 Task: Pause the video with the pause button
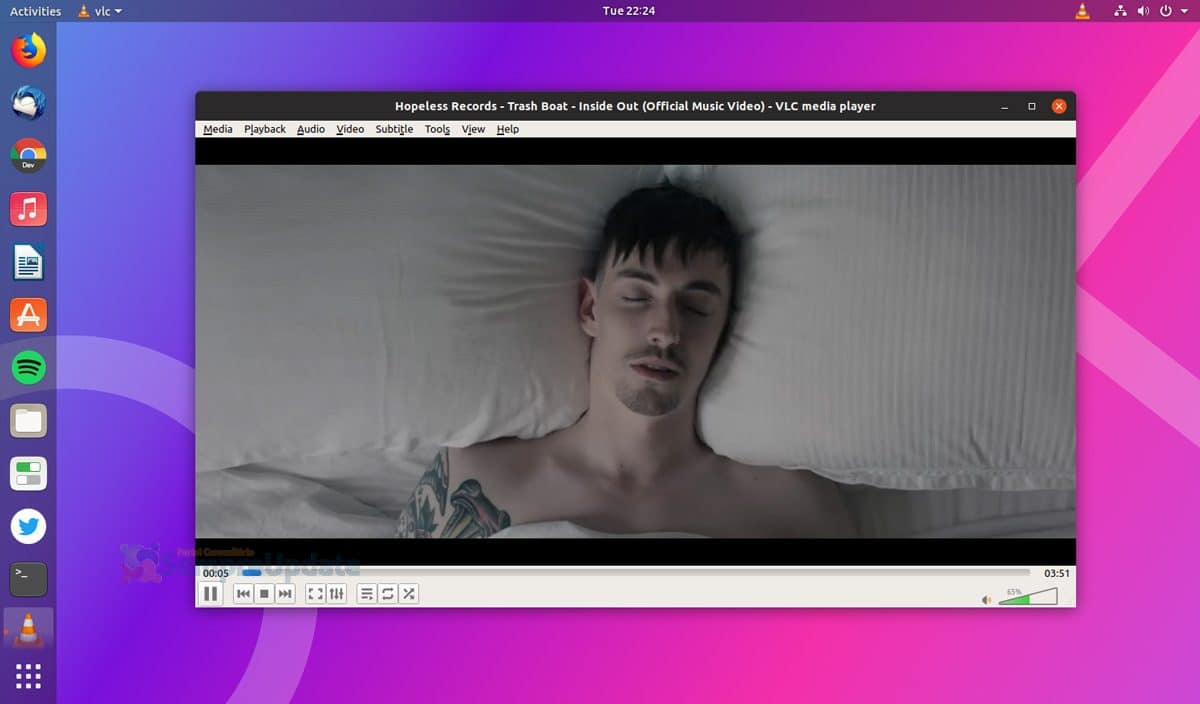click(x=210, y=594)
